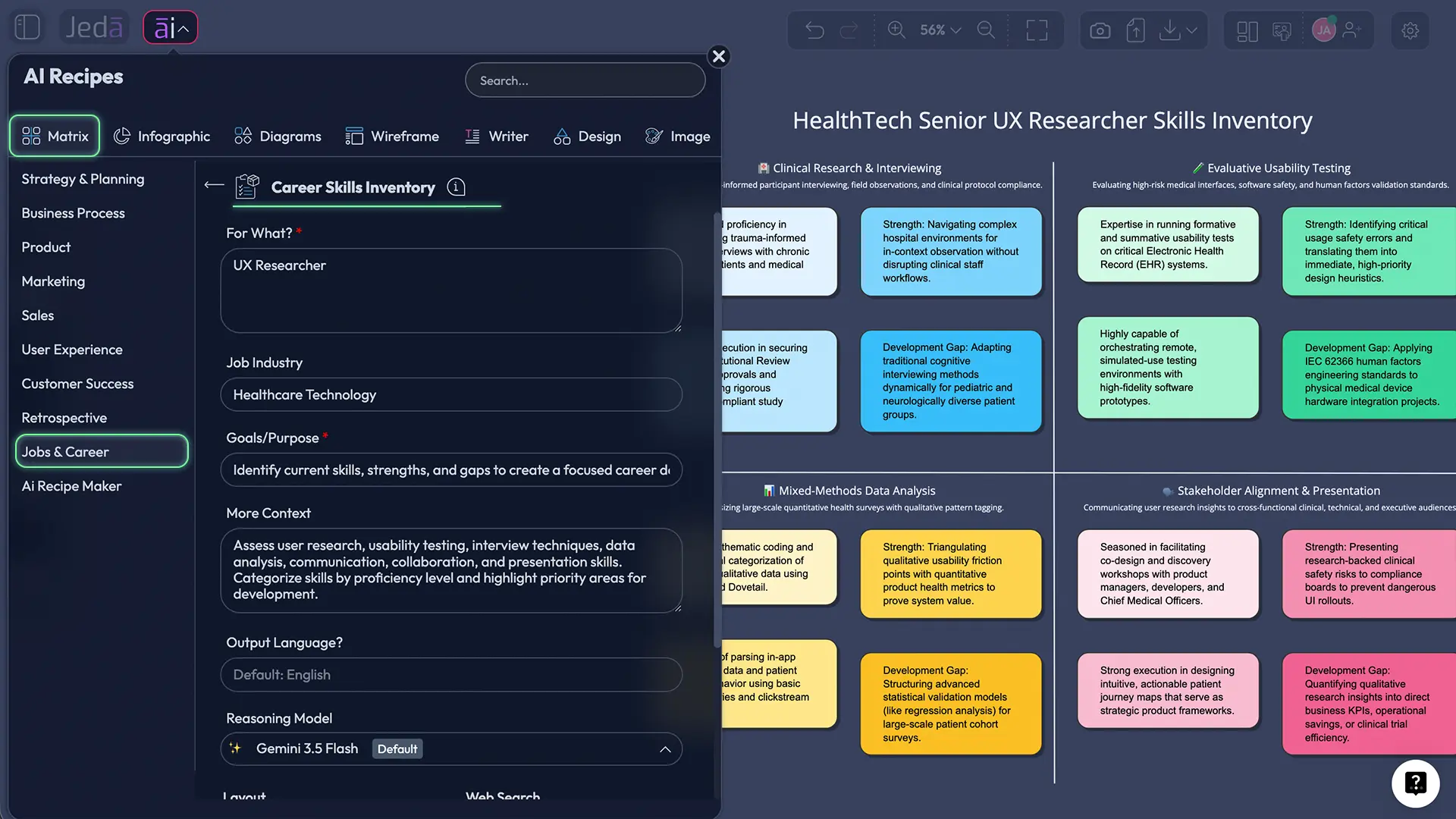Screen dimensions: 1456x819
Task: Show Career Skills Inventory info icon
Action: pyautogui.click(x=456, y=187)
